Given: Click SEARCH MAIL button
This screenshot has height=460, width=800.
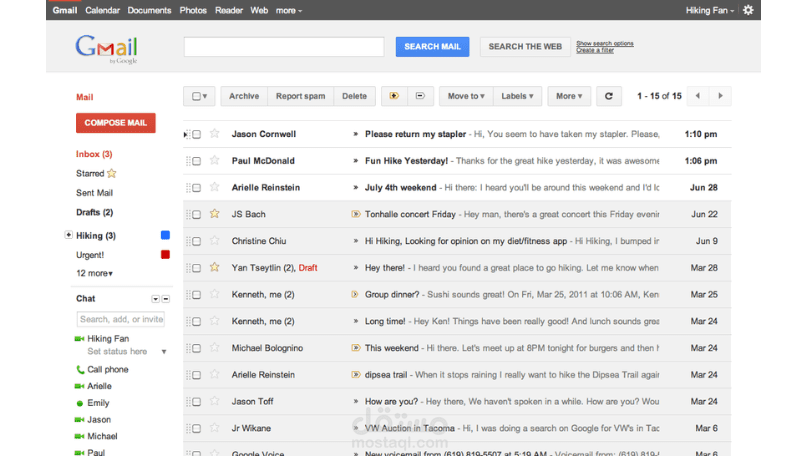Looking at the screenshot, I should 432,46.
